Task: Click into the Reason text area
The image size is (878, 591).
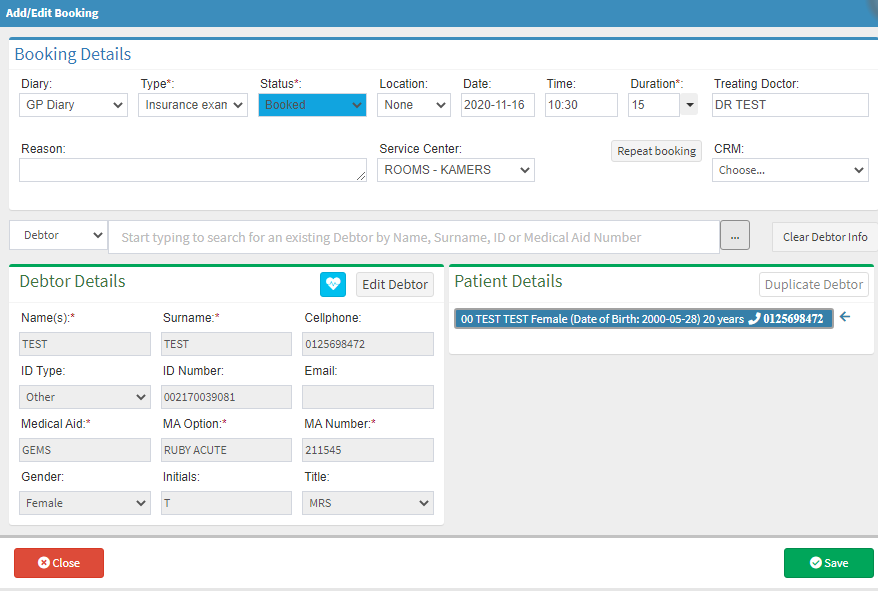Action: tap(192, 170)
